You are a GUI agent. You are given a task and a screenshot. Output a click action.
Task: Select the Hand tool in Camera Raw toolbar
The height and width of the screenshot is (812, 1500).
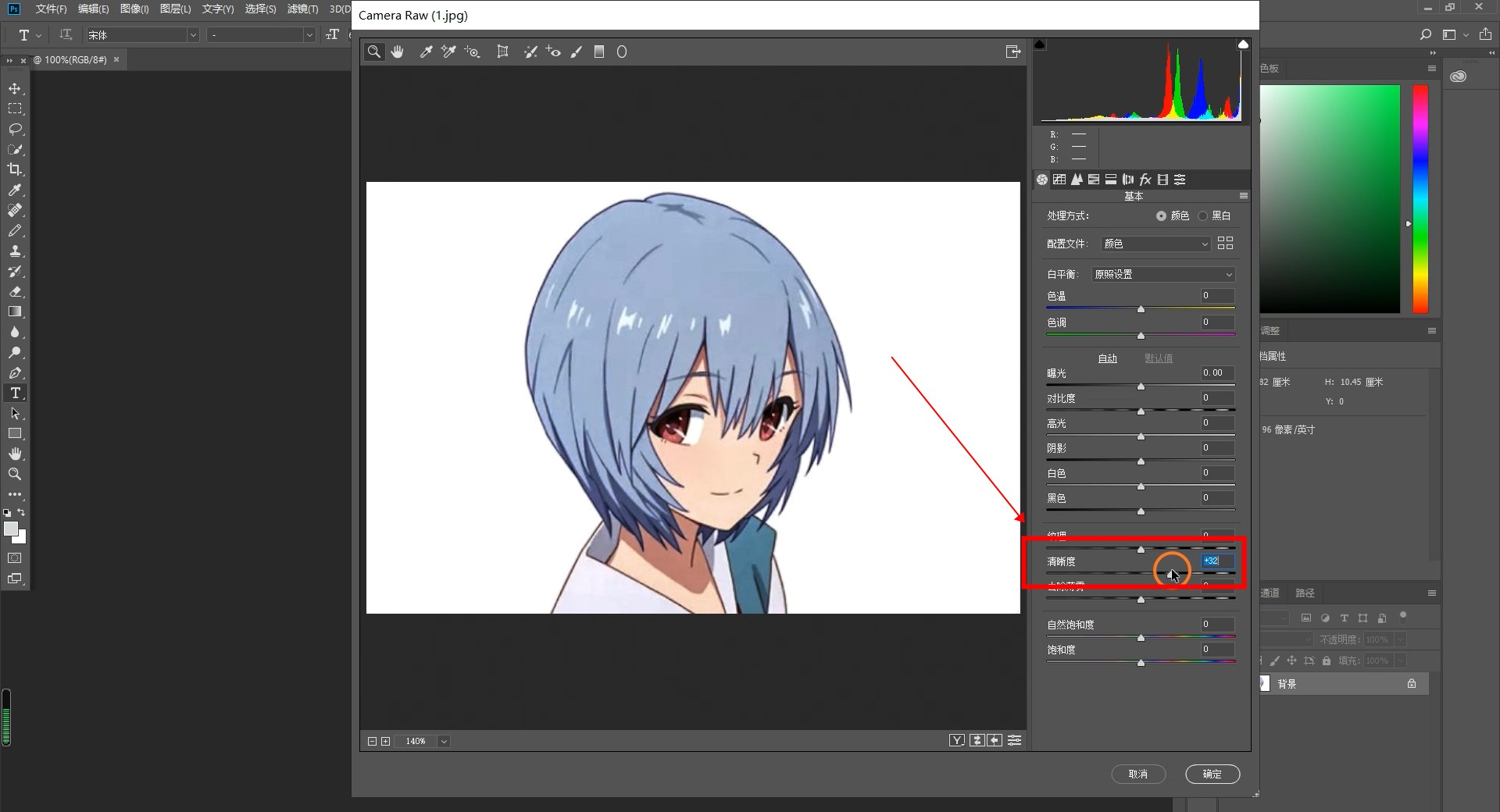pyautogui.click(x=398, y=52)
